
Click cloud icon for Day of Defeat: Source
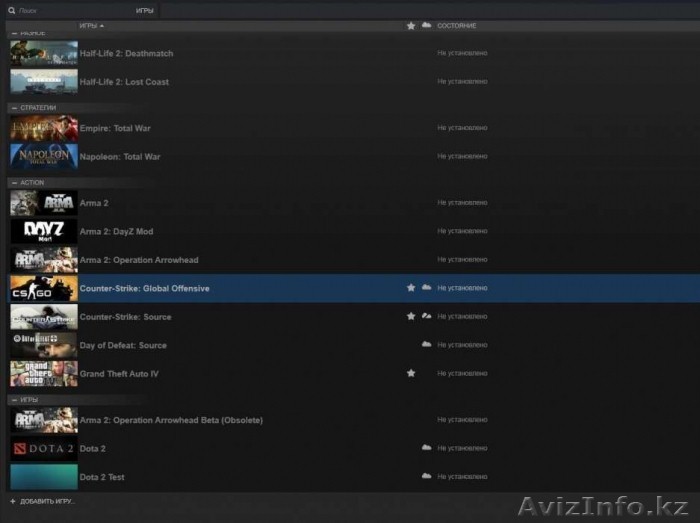426,344
